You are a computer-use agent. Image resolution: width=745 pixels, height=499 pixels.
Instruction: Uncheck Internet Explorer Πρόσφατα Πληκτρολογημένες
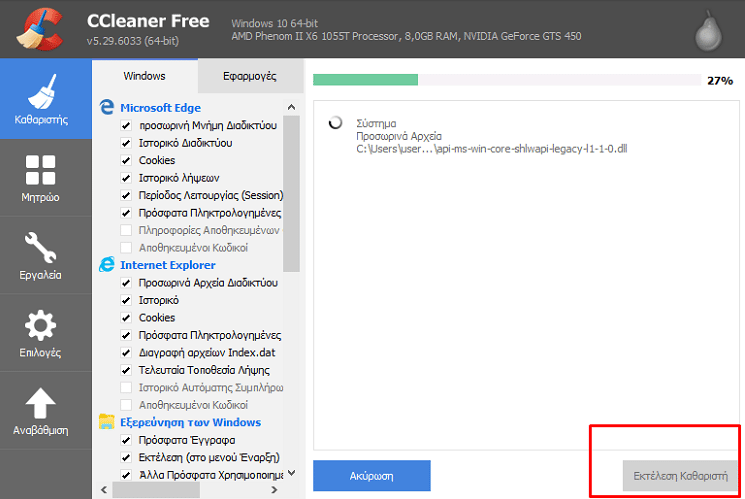[x=126, y=335]
